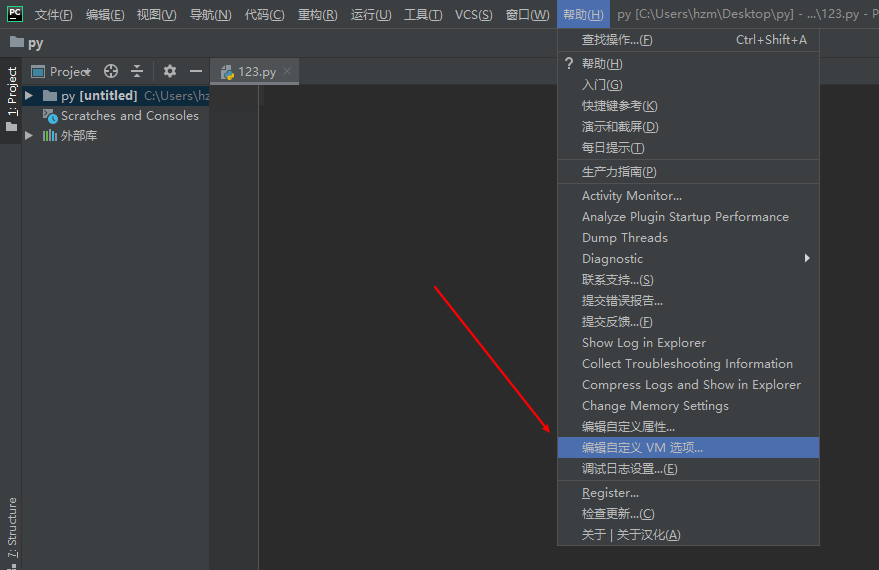Open the 文件(F) menu

(54, 15)
